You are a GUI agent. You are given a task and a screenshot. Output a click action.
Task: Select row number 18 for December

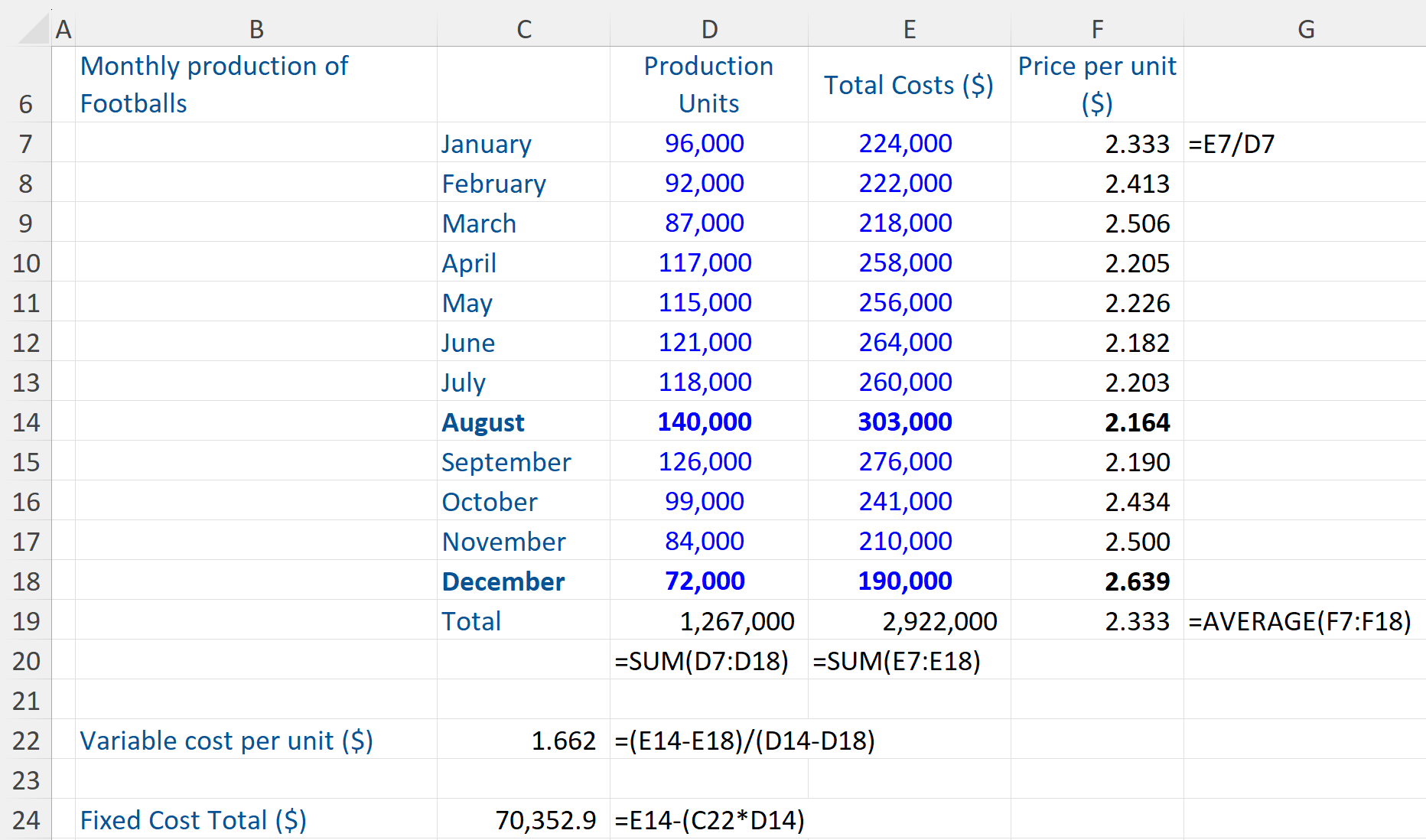tap(25, 581)
